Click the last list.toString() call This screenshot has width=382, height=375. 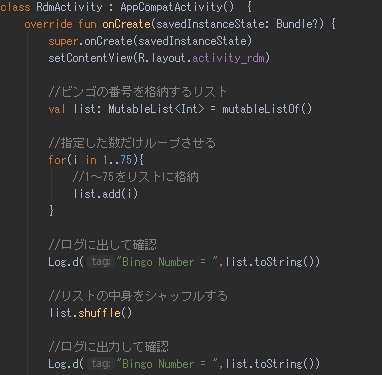269,364
